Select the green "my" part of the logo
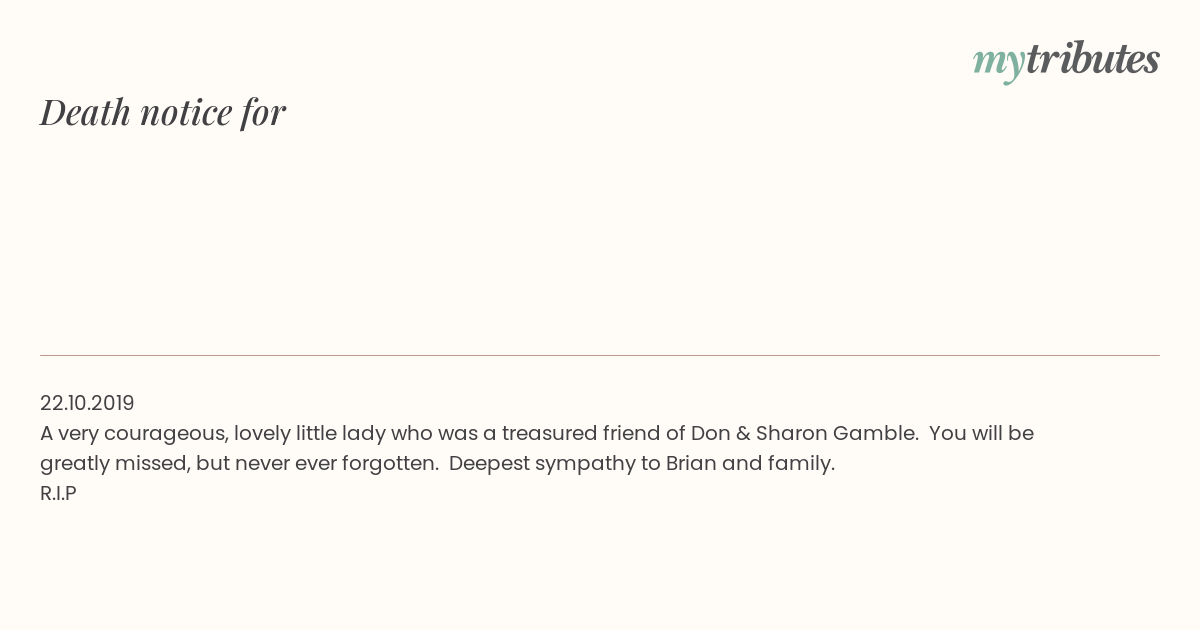1200x630 pixels. pos(999,64)
